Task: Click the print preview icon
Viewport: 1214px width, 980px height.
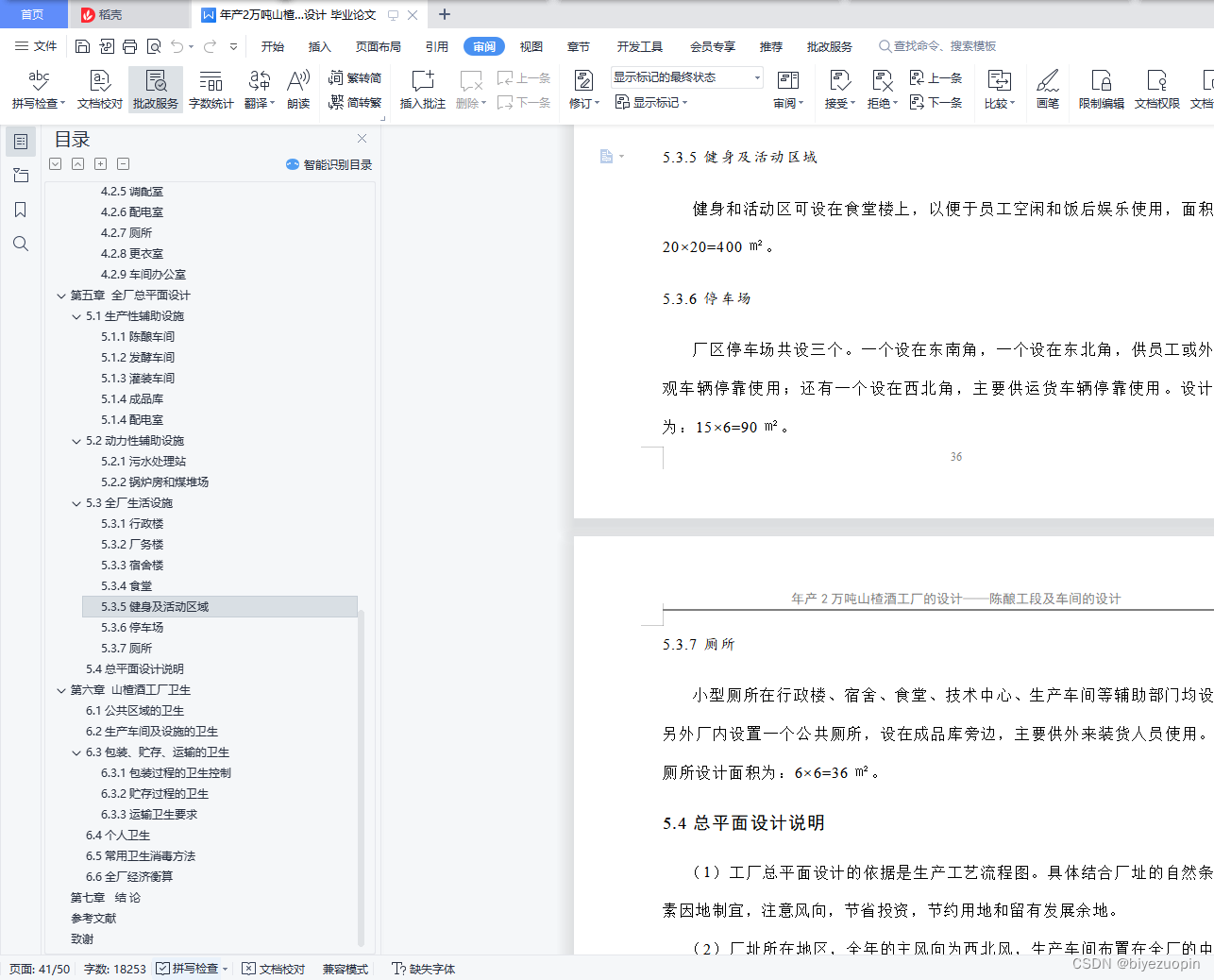Action: [154, 46]
